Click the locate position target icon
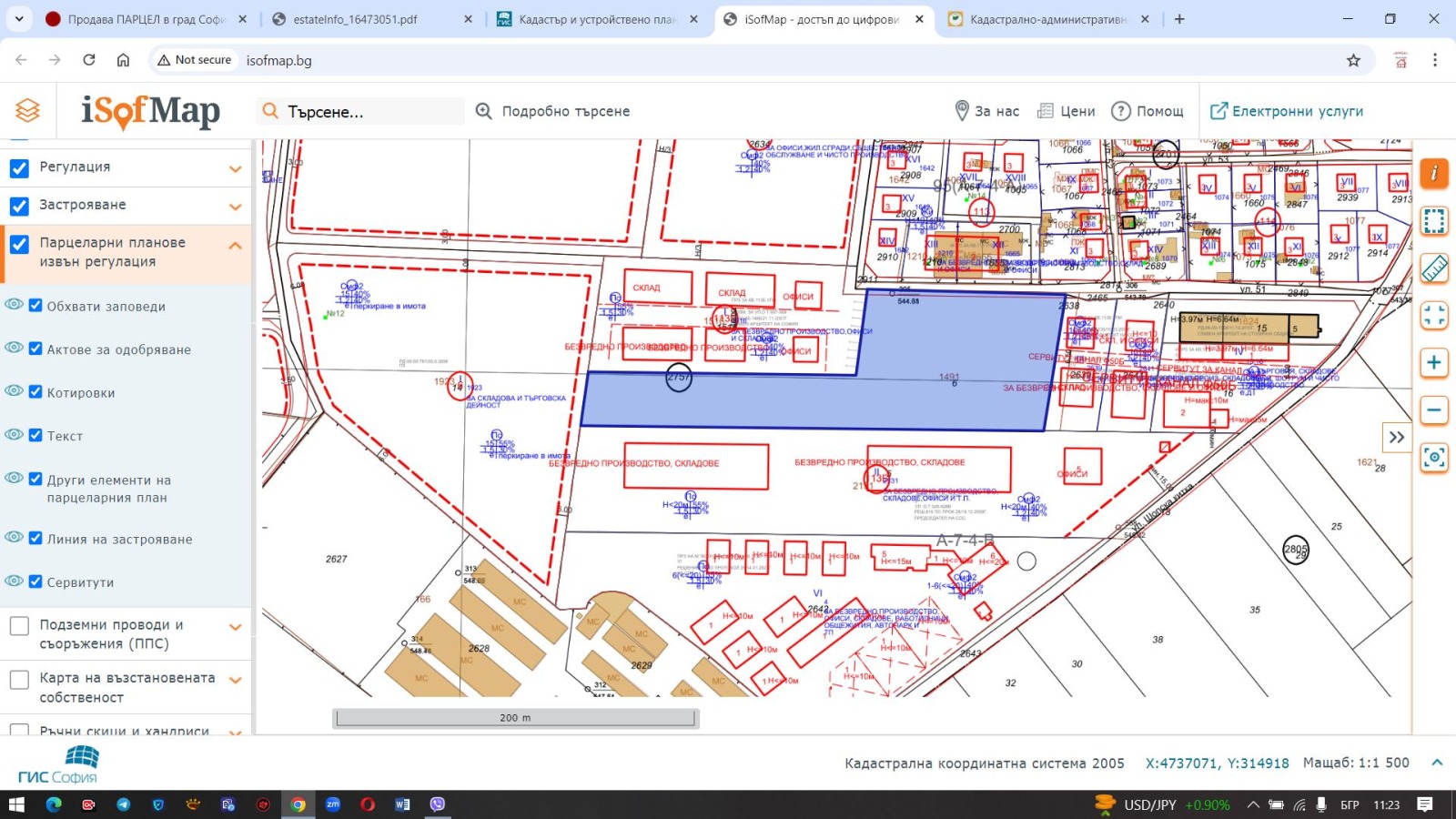Viewport: 1456px width, 819px height. 1433,458
